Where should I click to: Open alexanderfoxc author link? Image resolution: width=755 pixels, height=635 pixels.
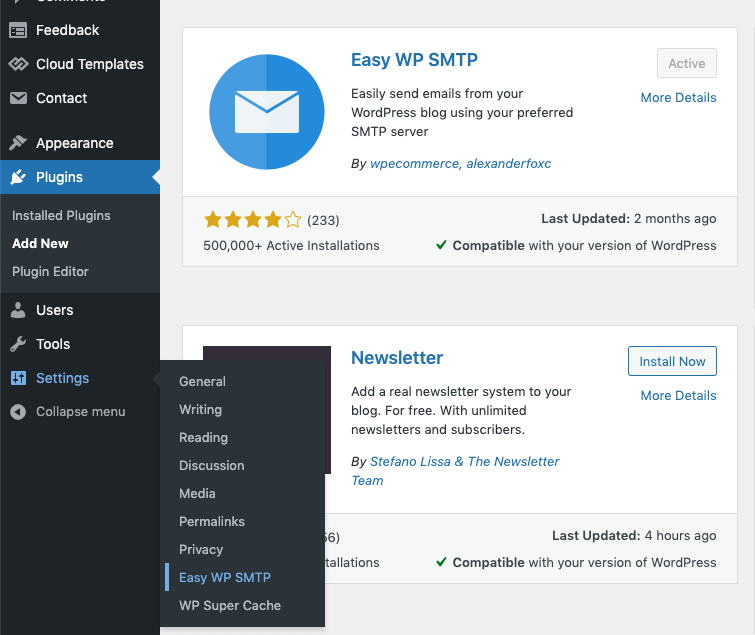(x=508, y=164)
